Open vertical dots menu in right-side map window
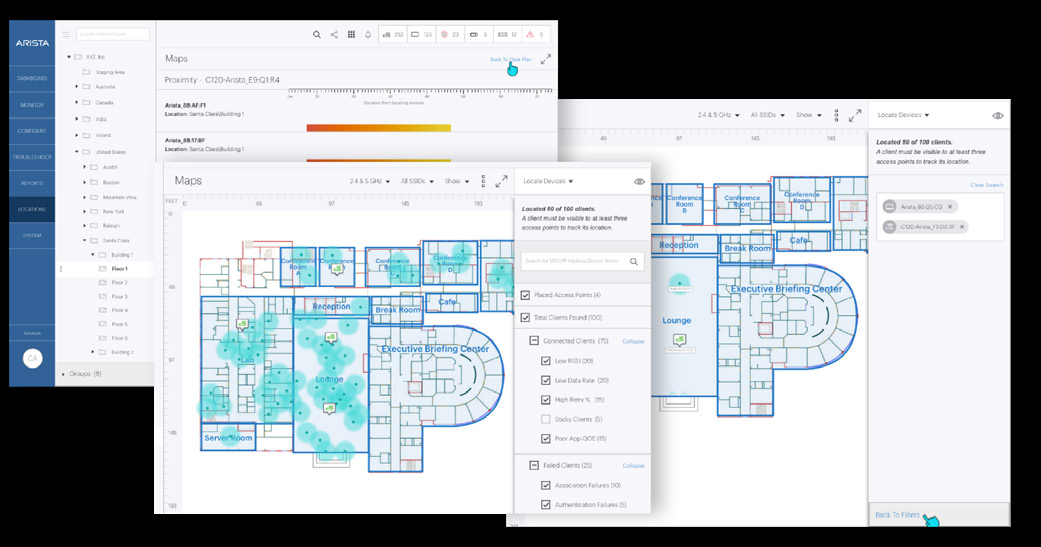This screenshot has height=547, width=1041. click(x=837, y=116)
